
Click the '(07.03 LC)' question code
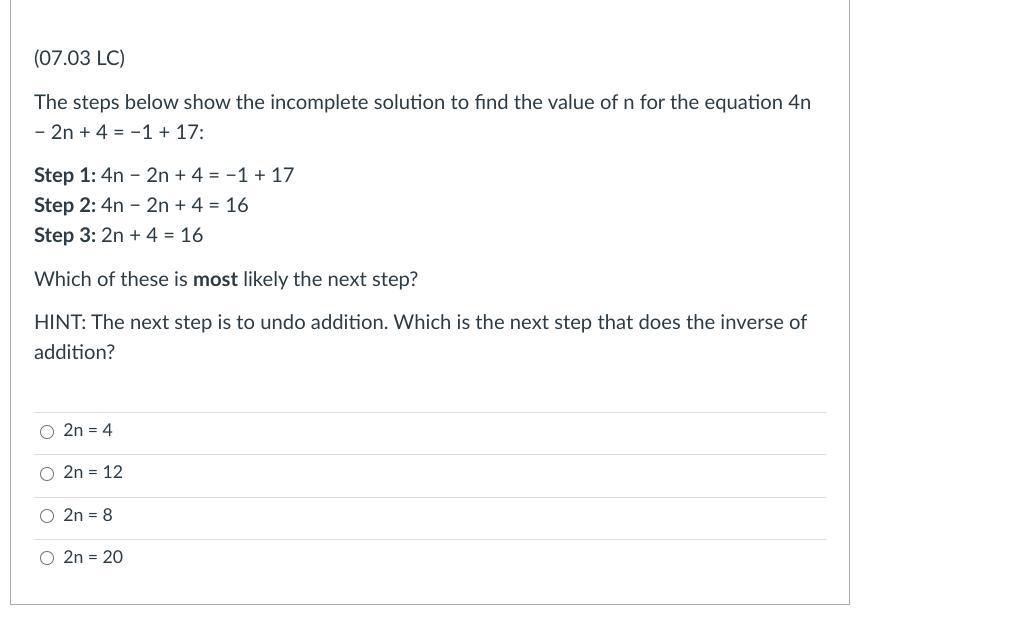(x=79, y=58)
